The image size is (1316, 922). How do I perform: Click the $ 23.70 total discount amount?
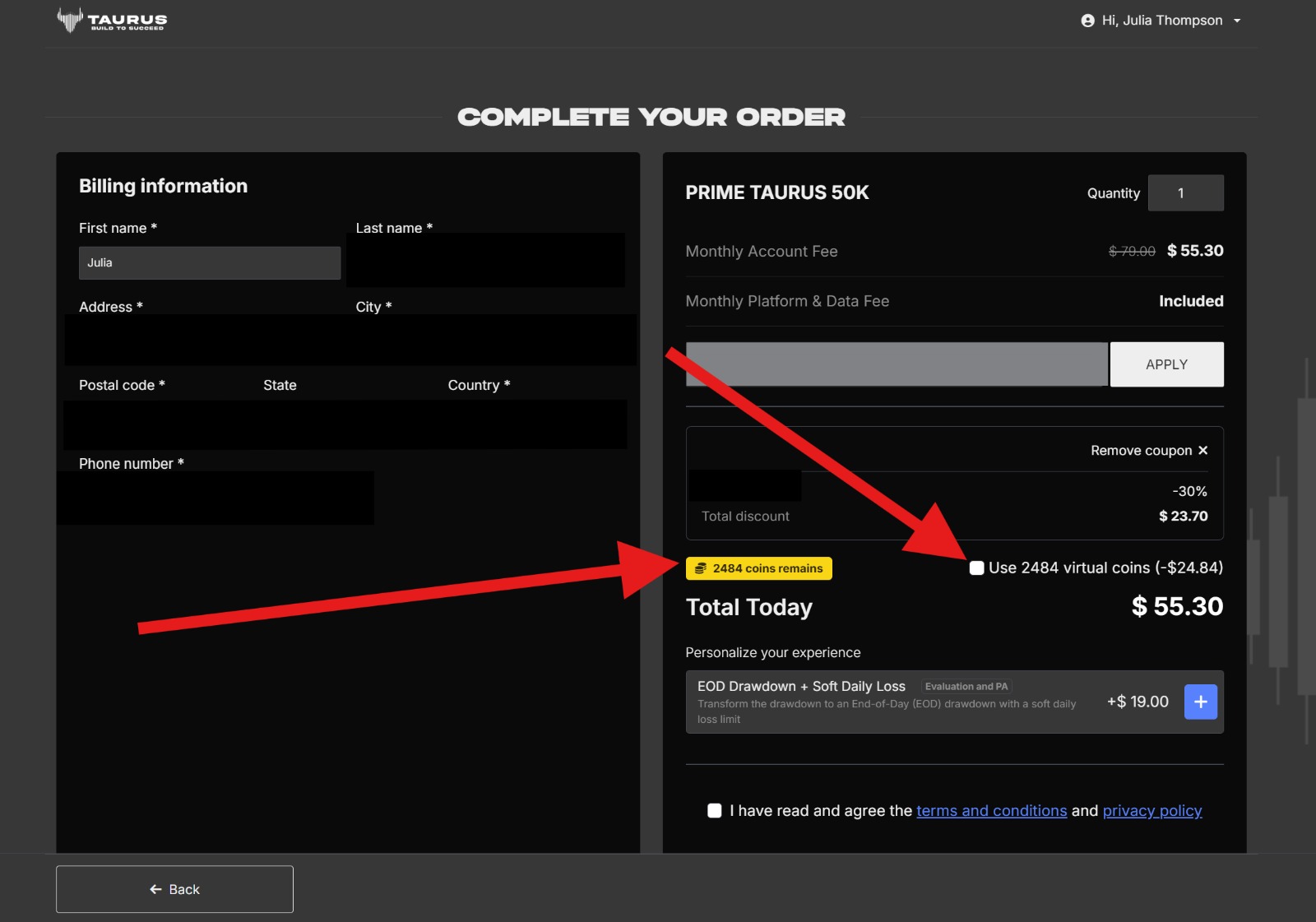(x=1183, y=517)
